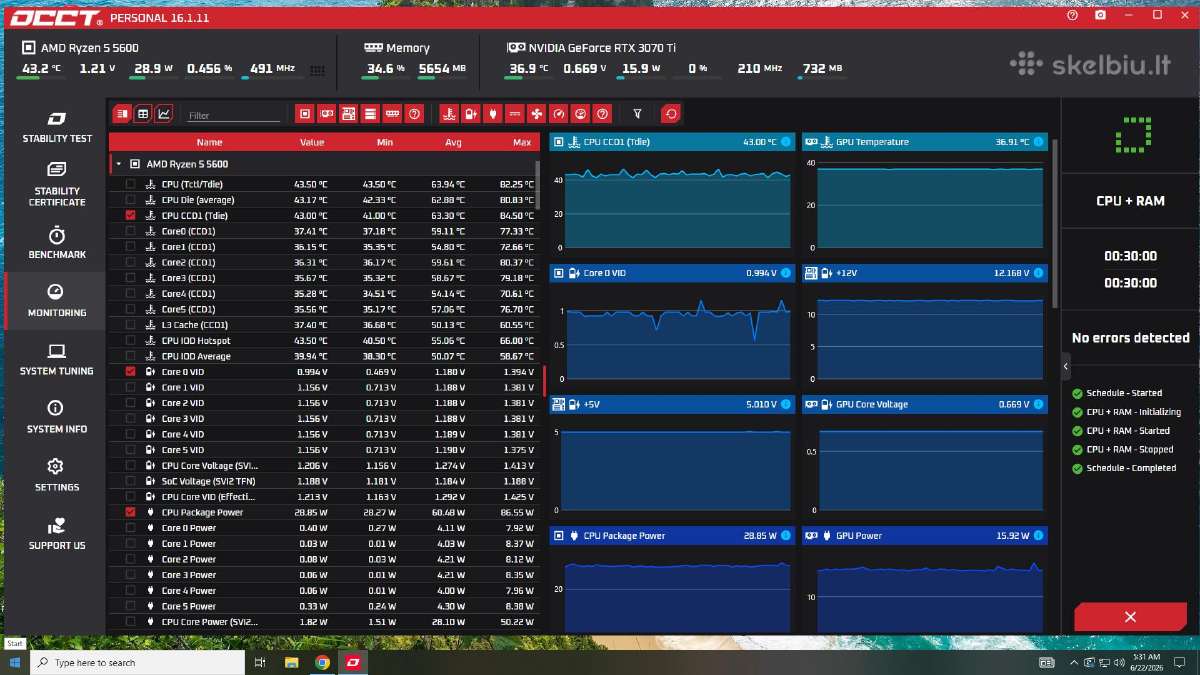Toggle the motherboard hardware filter icon
Viewport: 1200px width, 675px height.
pyautogui.click(x=349, y=114)
